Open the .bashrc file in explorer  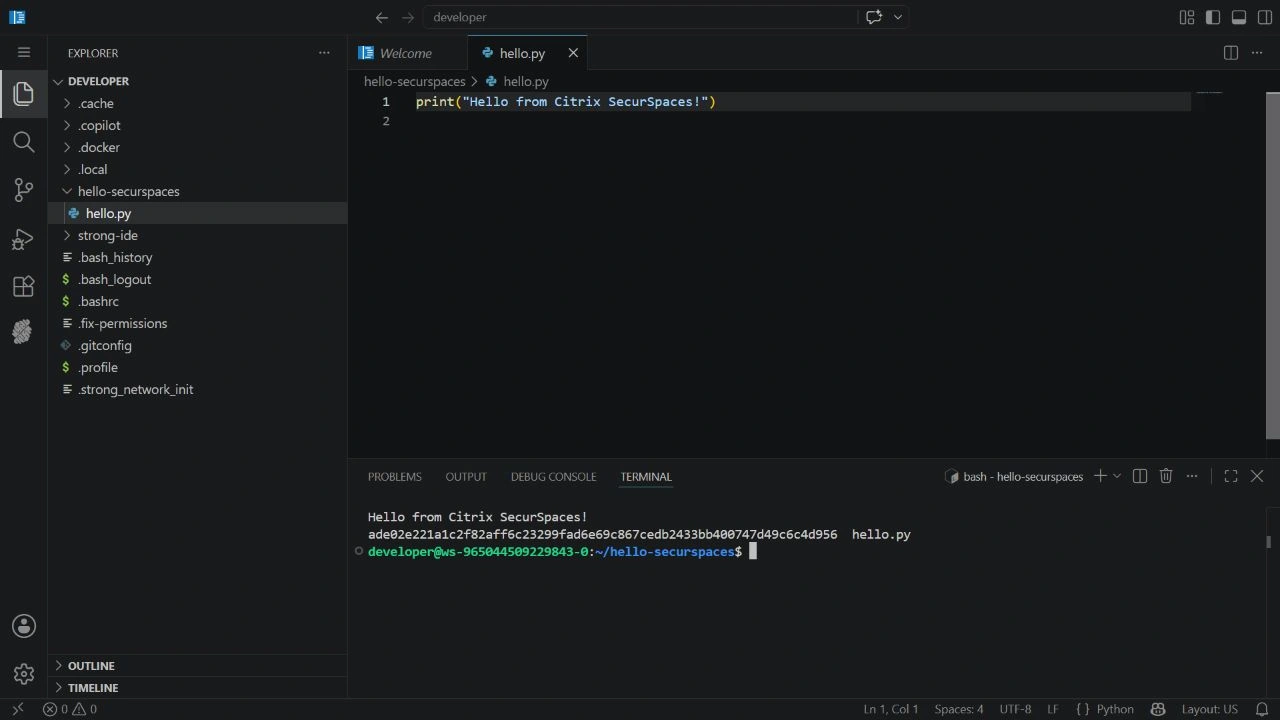pyautogui.click(x=197, y=301)
